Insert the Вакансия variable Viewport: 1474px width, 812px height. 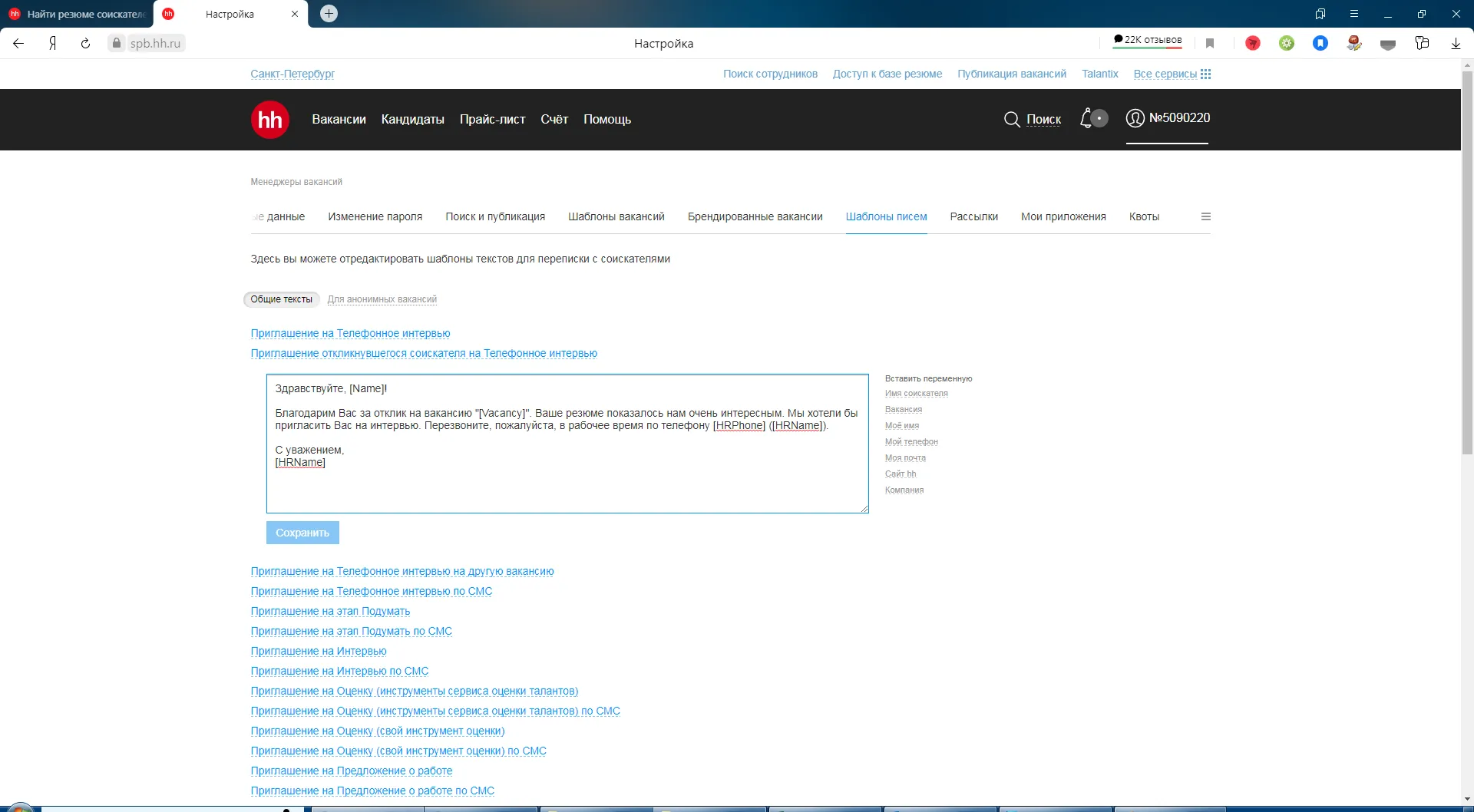(903, 410)
